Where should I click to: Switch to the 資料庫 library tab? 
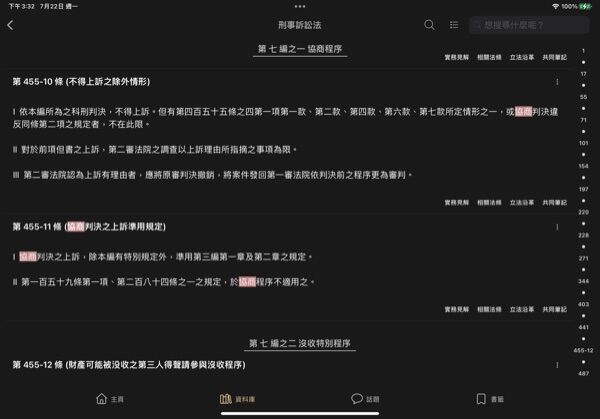point(237,399)
